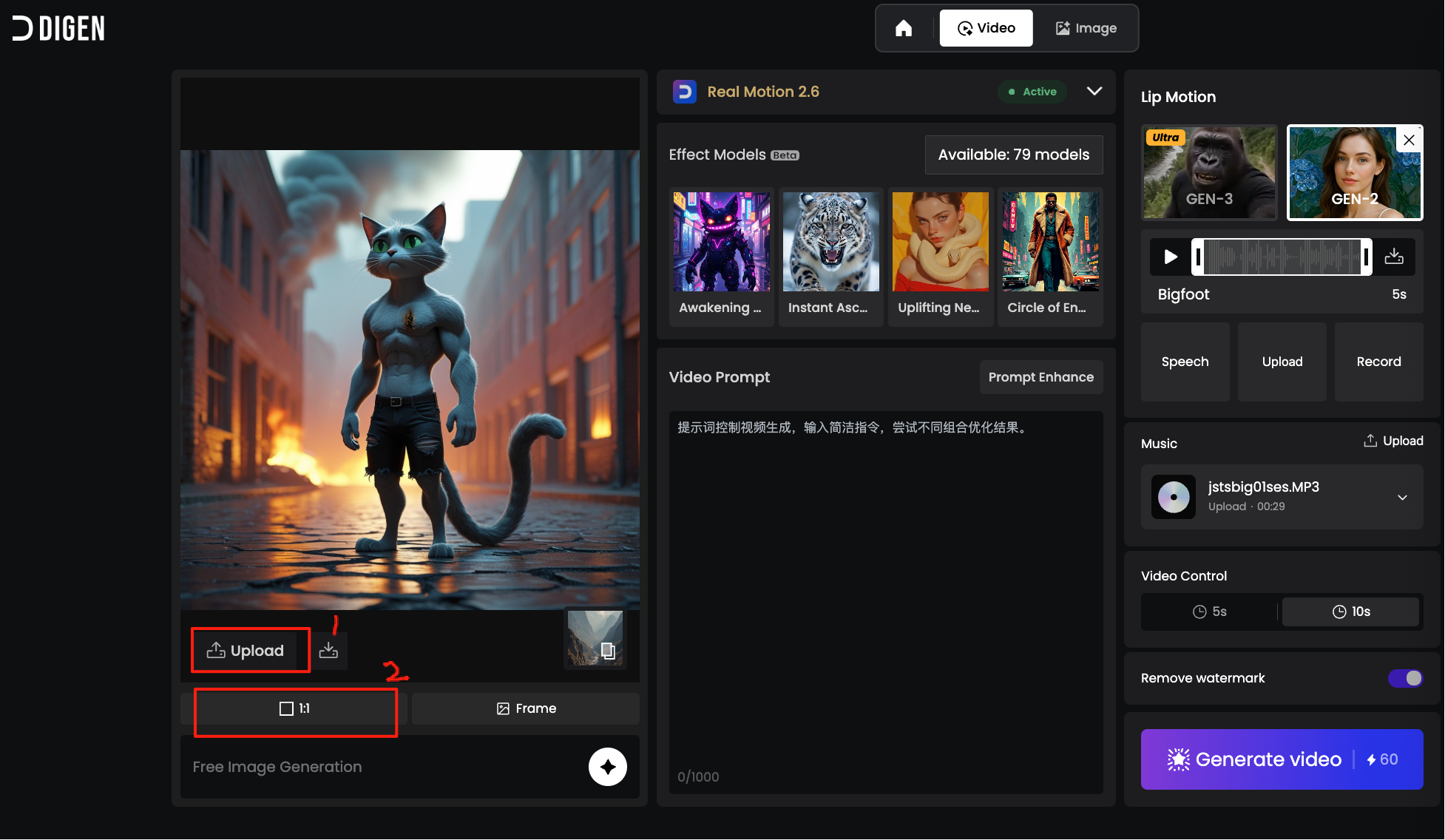Set video duration to 5s
Viewport: 1445px width, 840px height.
coord(1210,612)
